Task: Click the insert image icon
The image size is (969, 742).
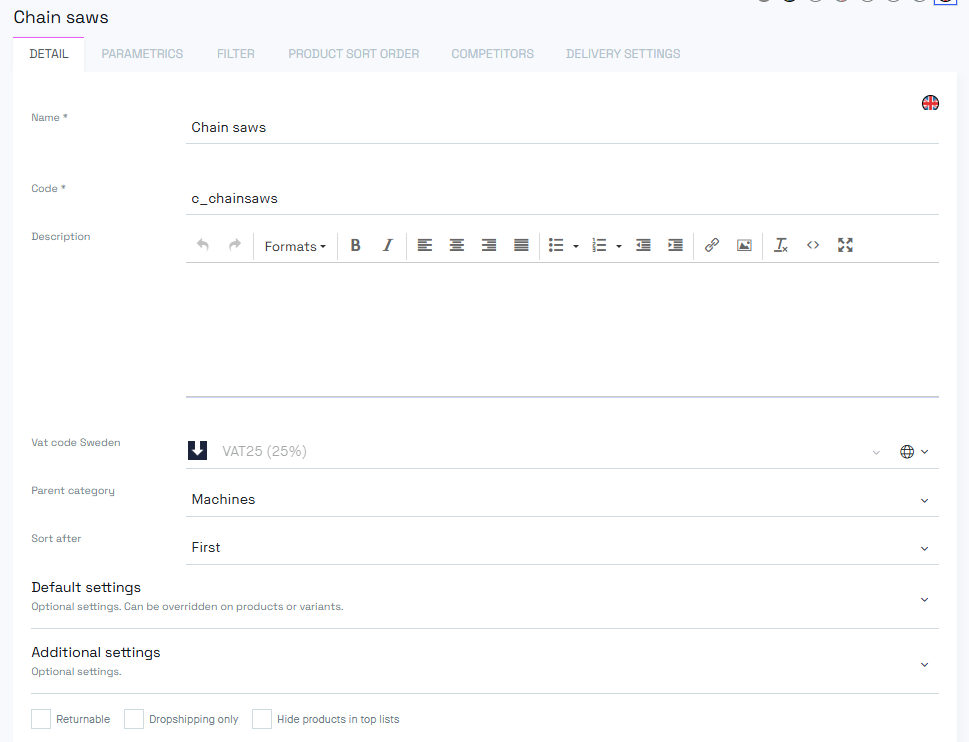Action: [x=744, y=246]
